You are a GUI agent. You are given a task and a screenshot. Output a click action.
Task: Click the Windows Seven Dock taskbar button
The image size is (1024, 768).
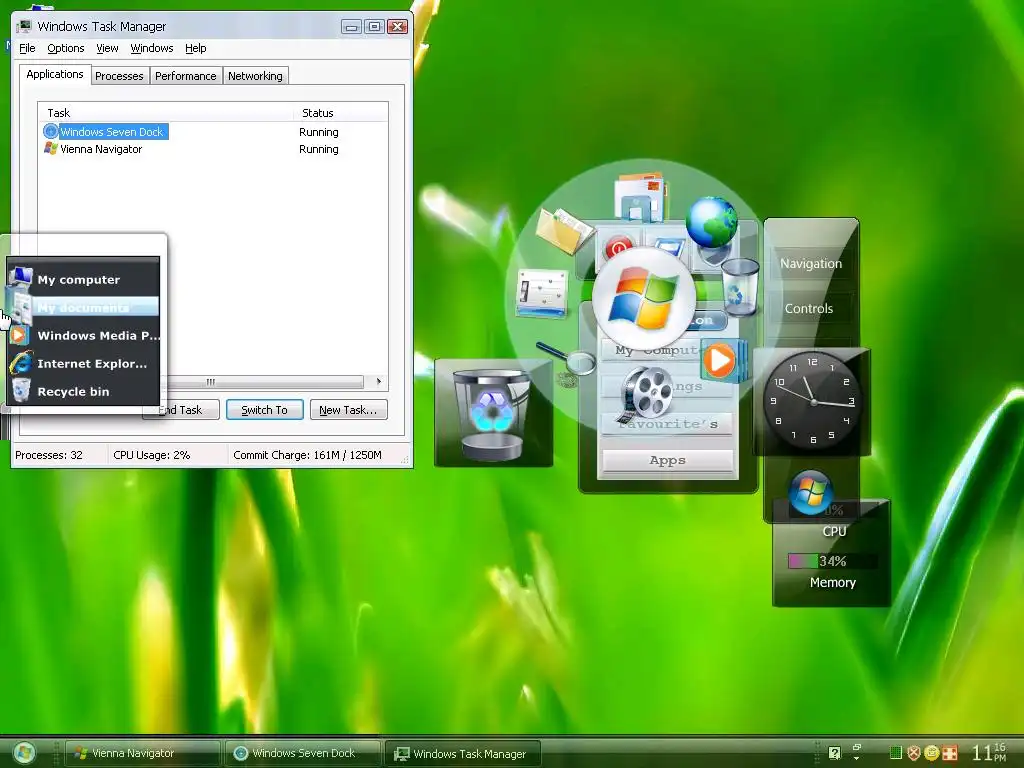[x=303, y=753]
